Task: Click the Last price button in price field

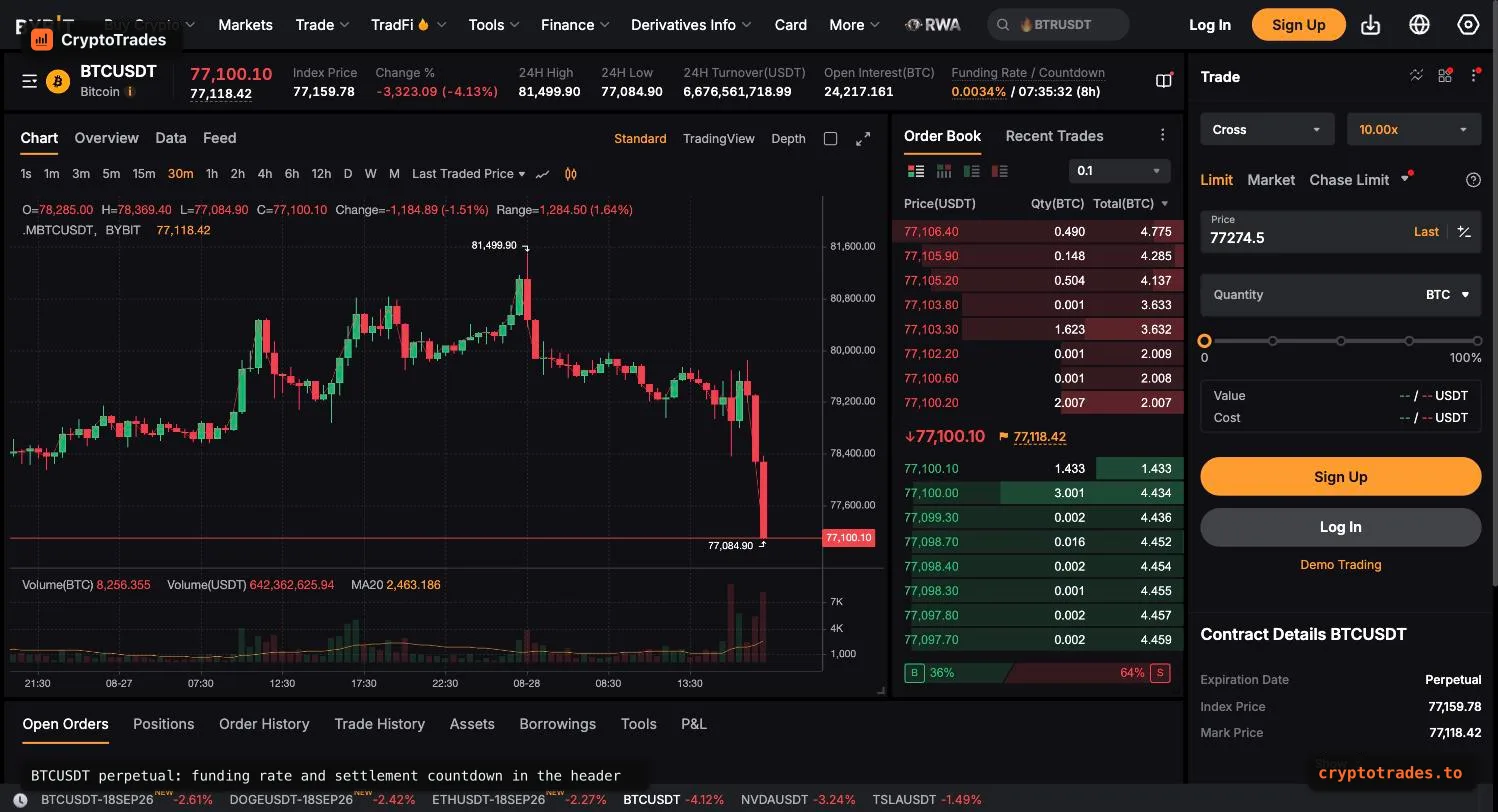Action: click(x=1426, y=232)
